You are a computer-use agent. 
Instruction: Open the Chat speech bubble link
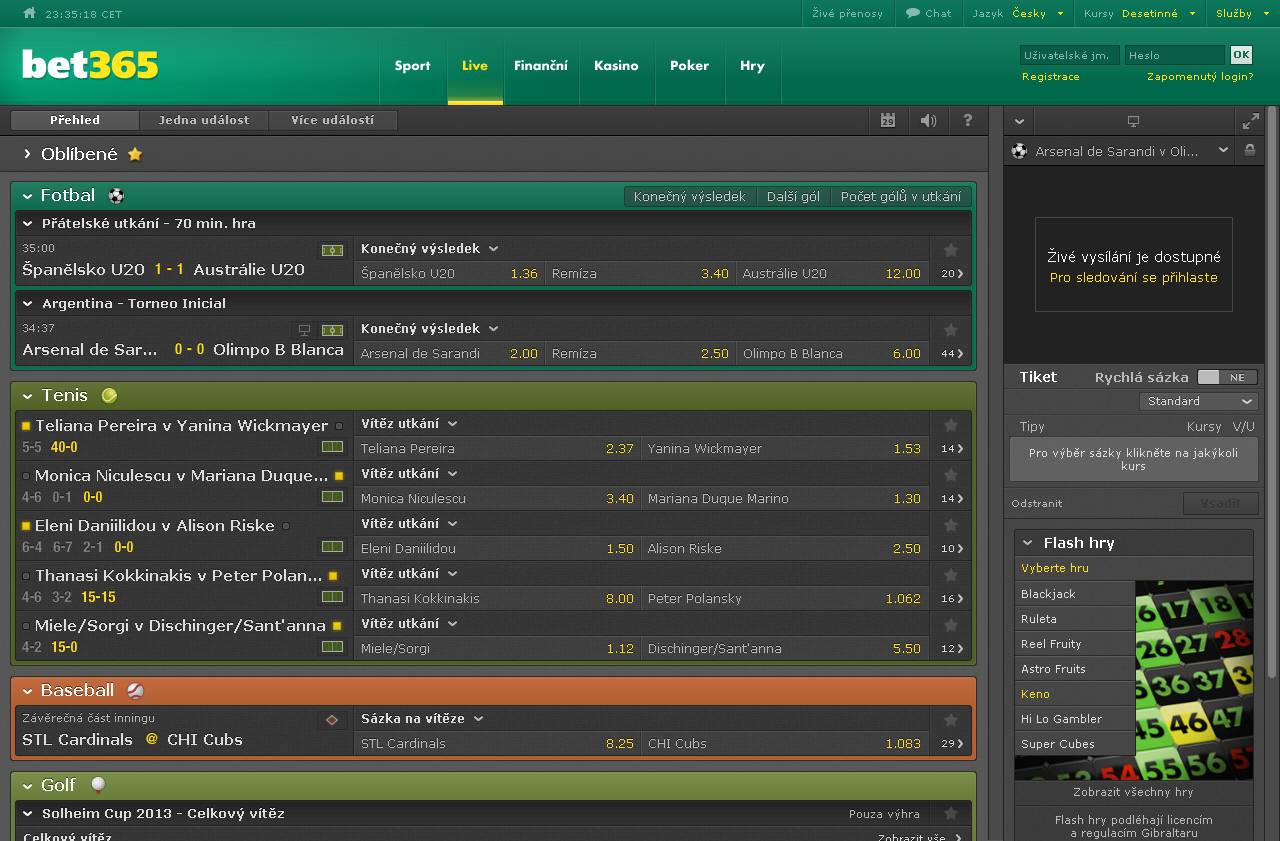click(928, 13)
